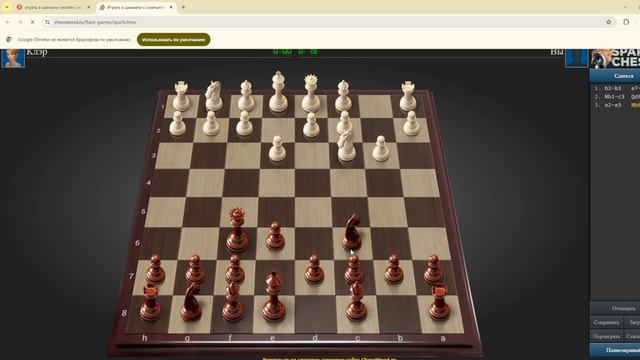
Task: Select the red bishop on c8
Action: click(356, 301)
